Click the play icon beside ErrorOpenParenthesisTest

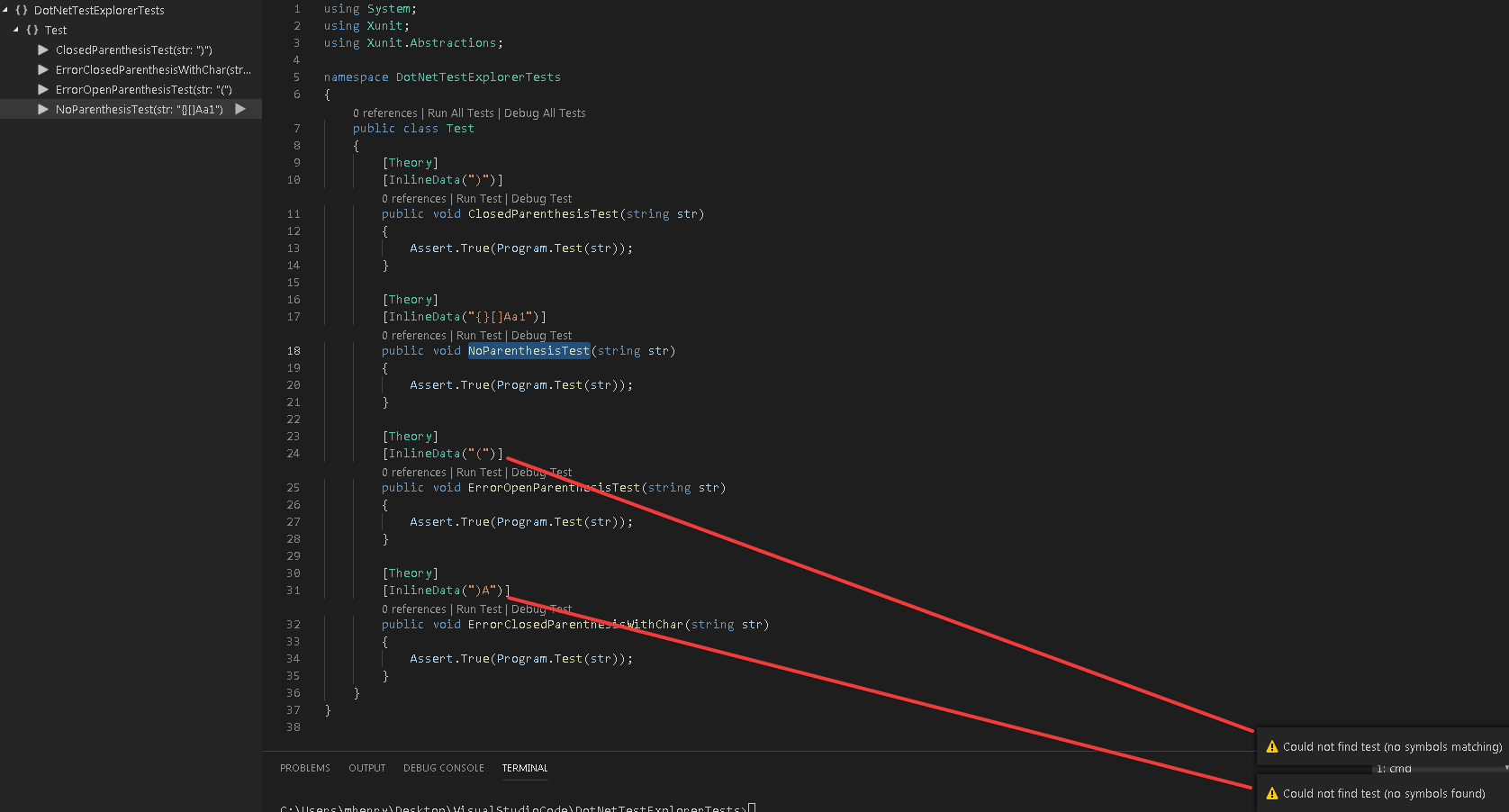point(43,89)
